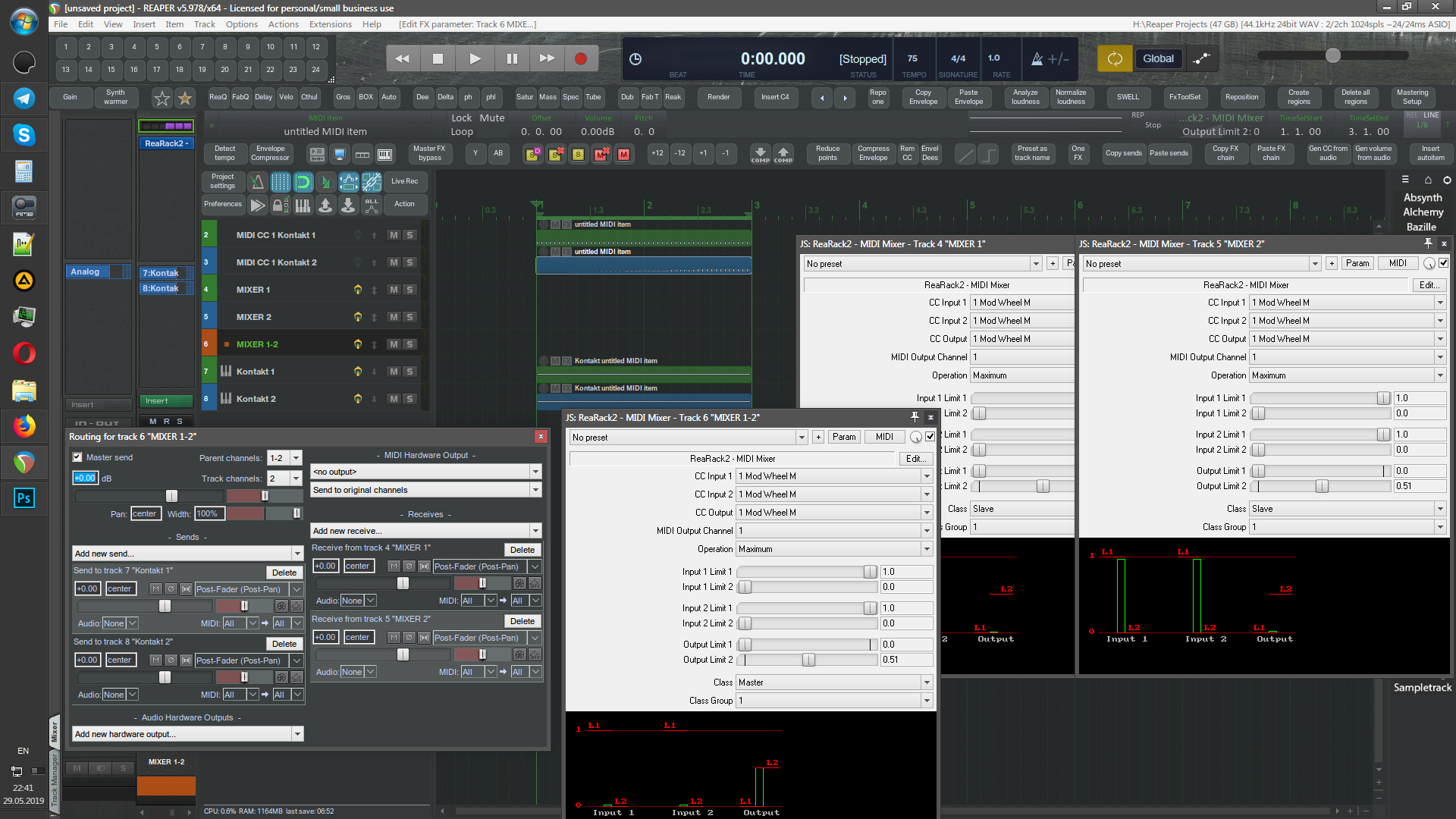Click record arm icon on MIXER 1
This screenshot has width=1456, height=819.
[x=357, y=290]
